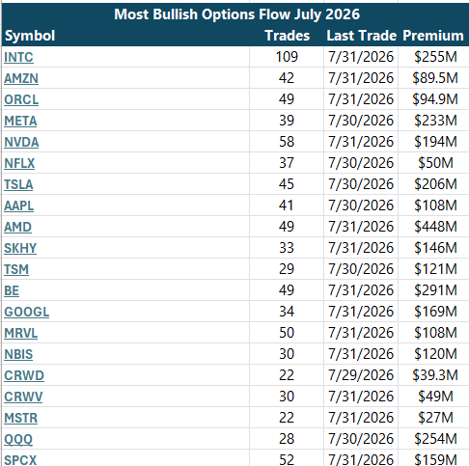Screen dimensions: 469x466
Task: Open the AAPL ticker link
Action: pos(19,206)
